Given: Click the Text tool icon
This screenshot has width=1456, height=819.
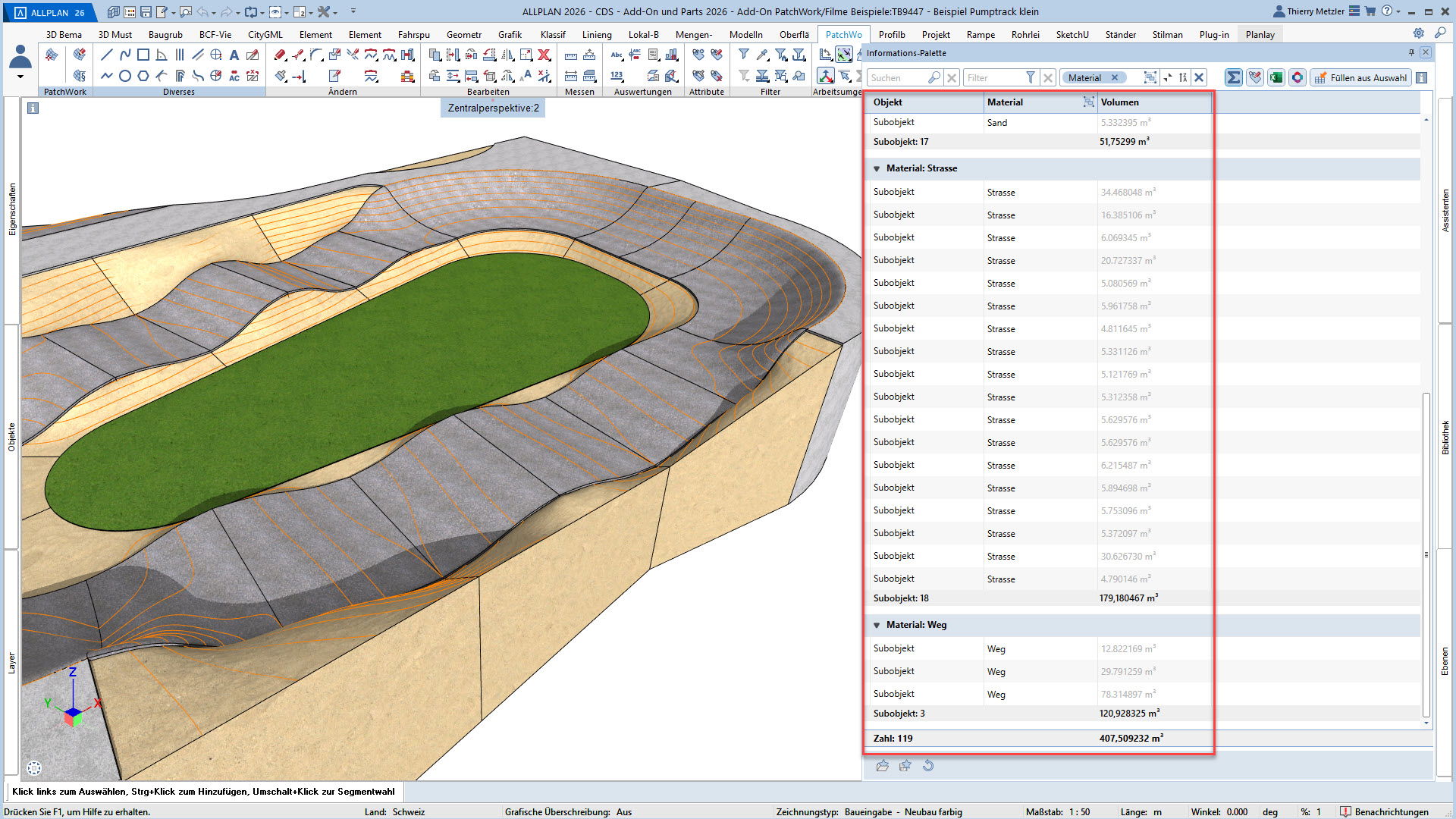Looking at the screenshot, I should [234, 55].
